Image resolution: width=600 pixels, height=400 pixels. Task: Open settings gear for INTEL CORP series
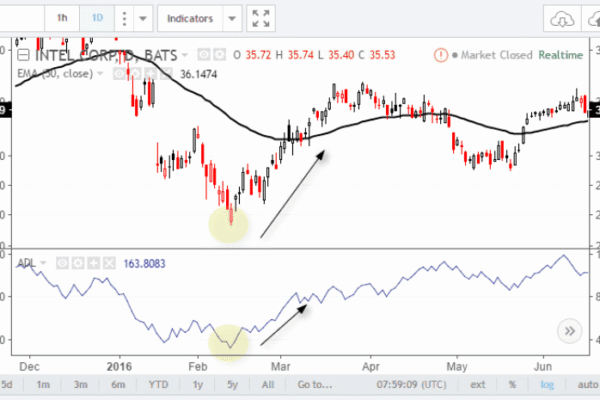pyautogui.click(x=220, y=55)
